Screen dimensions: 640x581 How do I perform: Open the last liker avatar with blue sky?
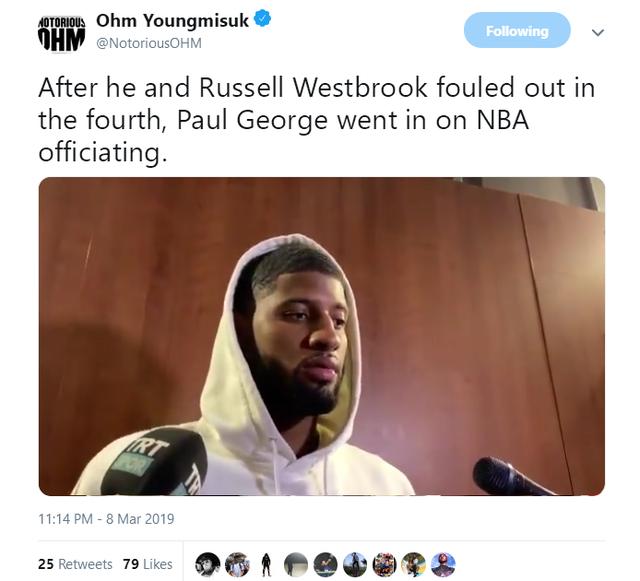pyautogui.click(x=443, y=564)
